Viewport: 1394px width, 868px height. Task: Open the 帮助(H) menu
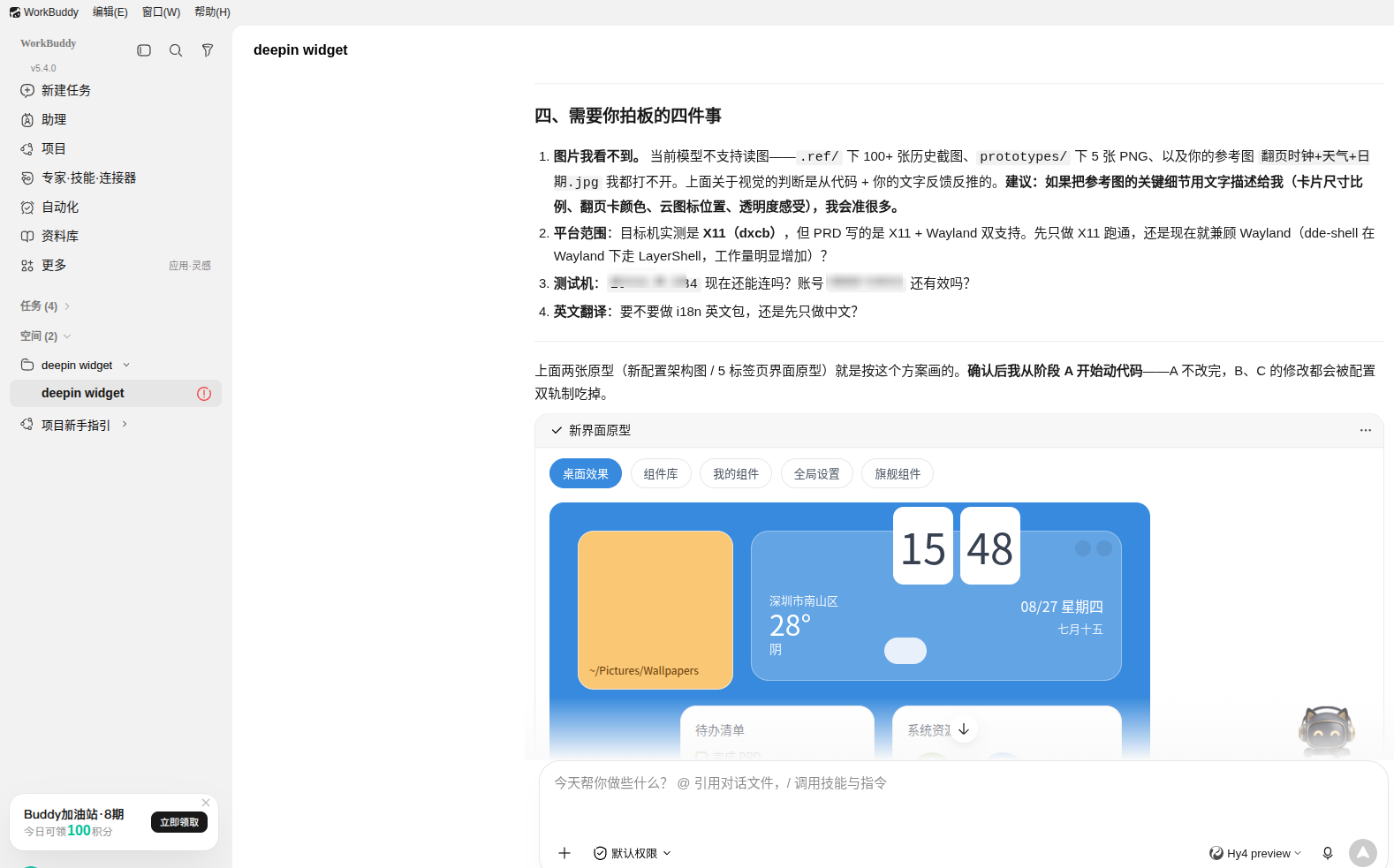(x=213, y=12)
